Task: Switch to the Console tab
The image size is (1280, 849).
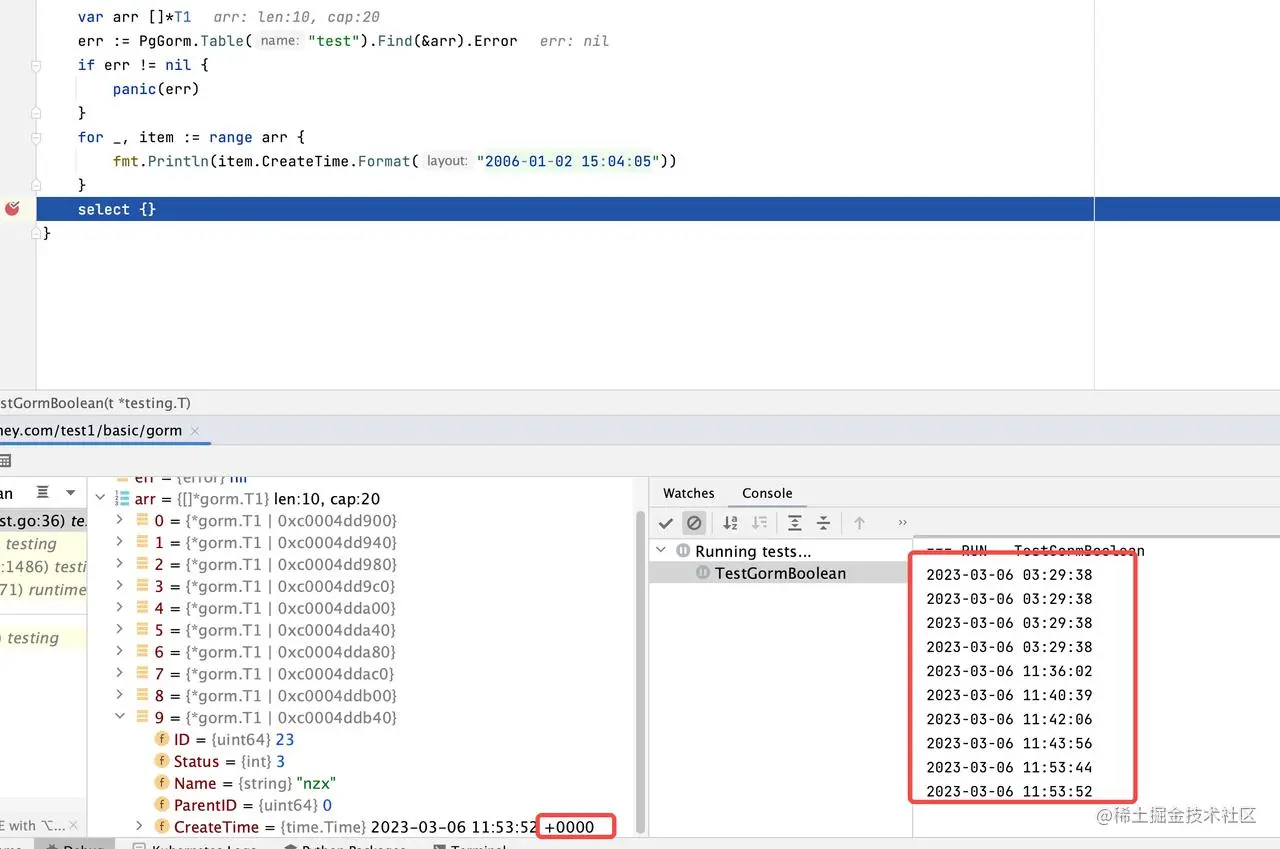Action: (766, 492)
